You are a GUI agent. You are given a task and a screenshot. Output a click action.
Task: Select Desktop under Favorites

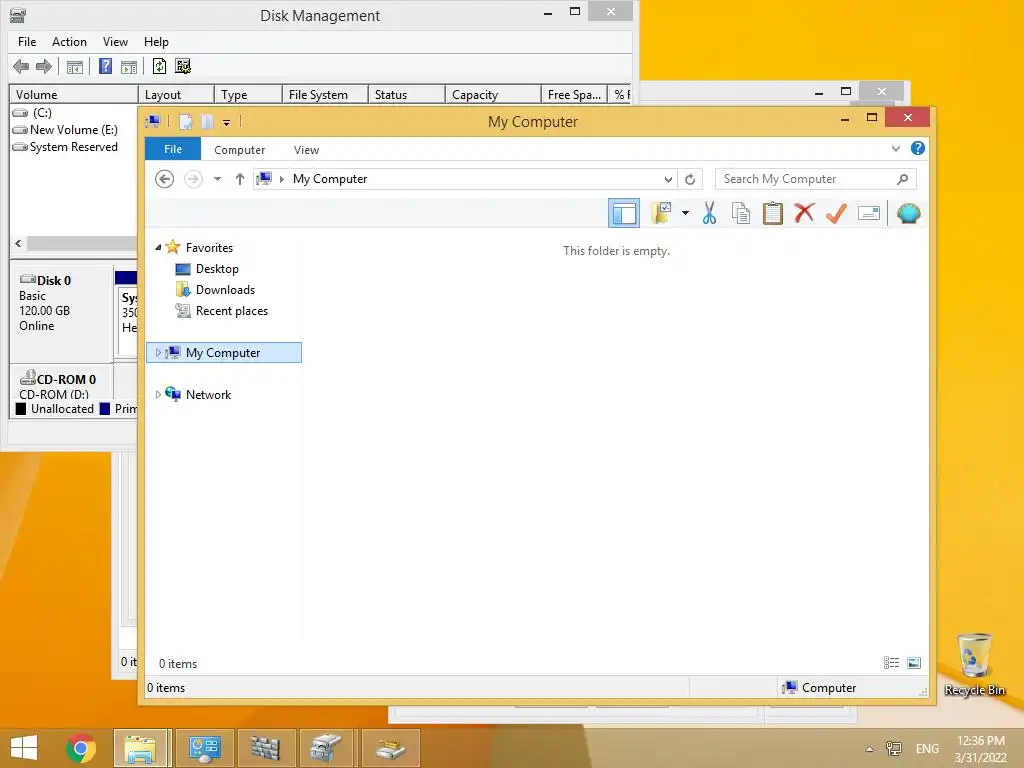(217, 269)
